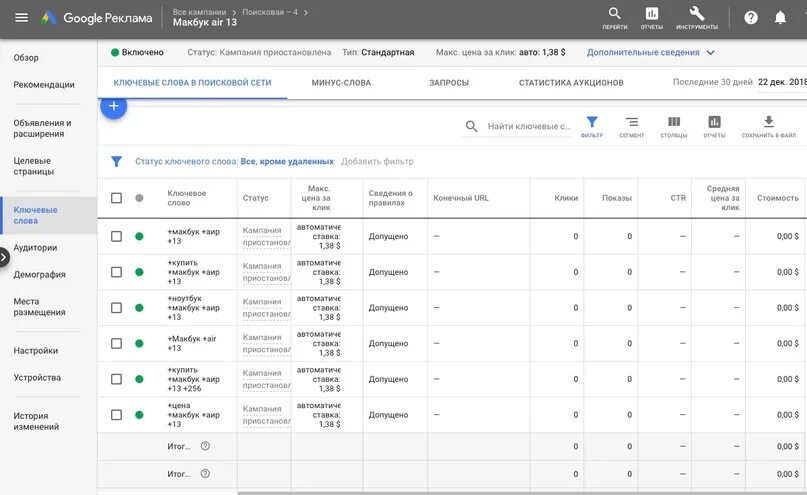
Task: Open Настройки in the sidebar
Action: [x=36, y=350]
